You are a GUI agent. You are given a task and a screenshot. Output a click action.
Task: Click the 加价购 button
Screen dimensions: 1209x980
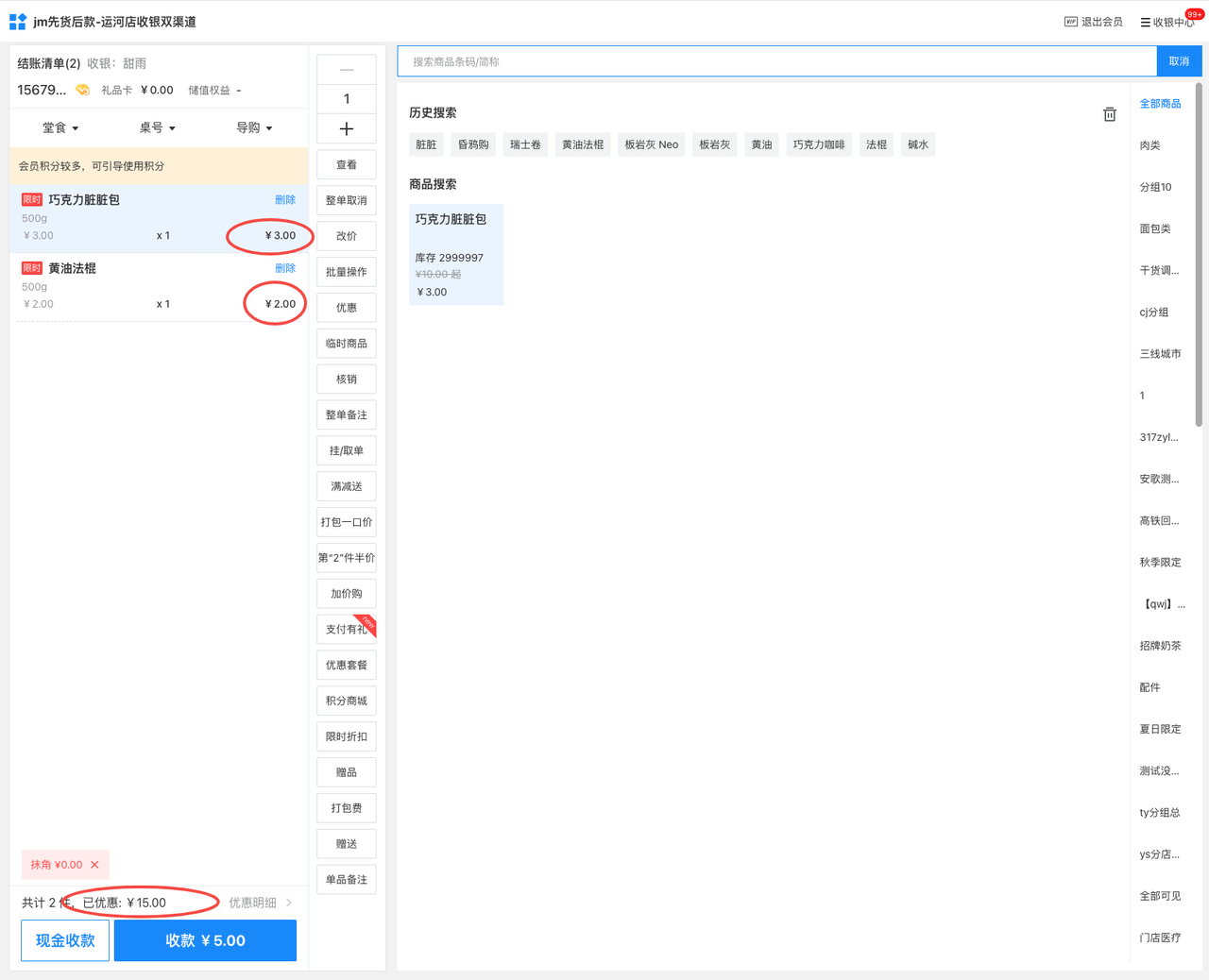click(347, 594)
